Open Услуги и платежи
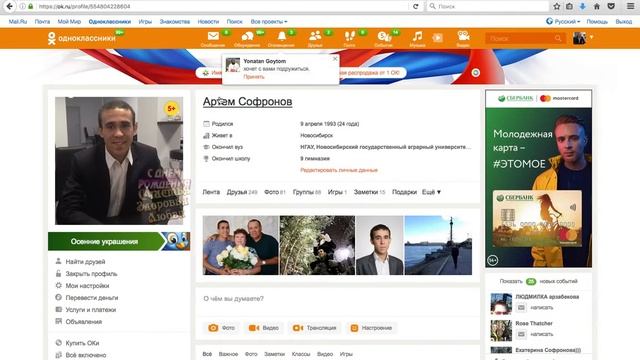 click(x=91, y=310)
